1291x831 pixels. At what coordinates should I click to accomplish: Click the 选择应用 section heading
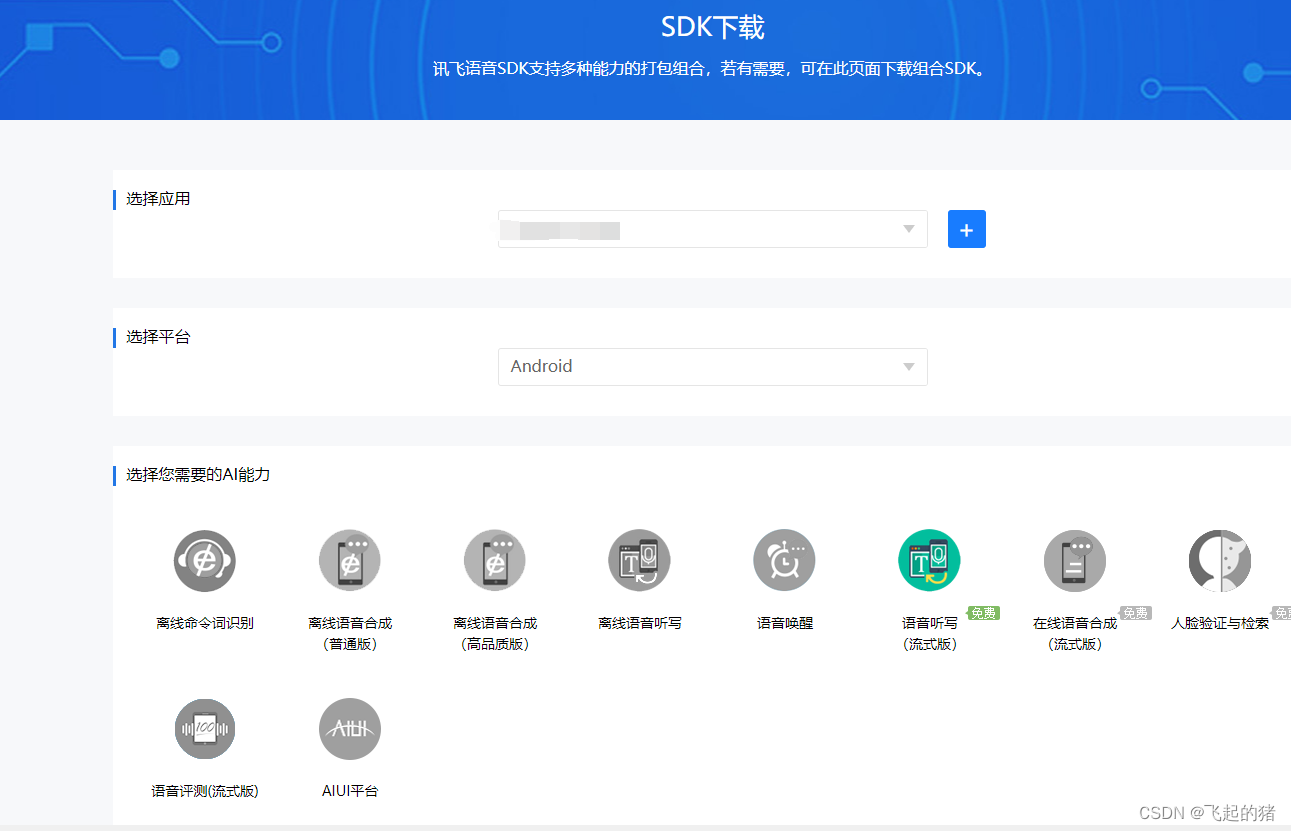point(158,199)
